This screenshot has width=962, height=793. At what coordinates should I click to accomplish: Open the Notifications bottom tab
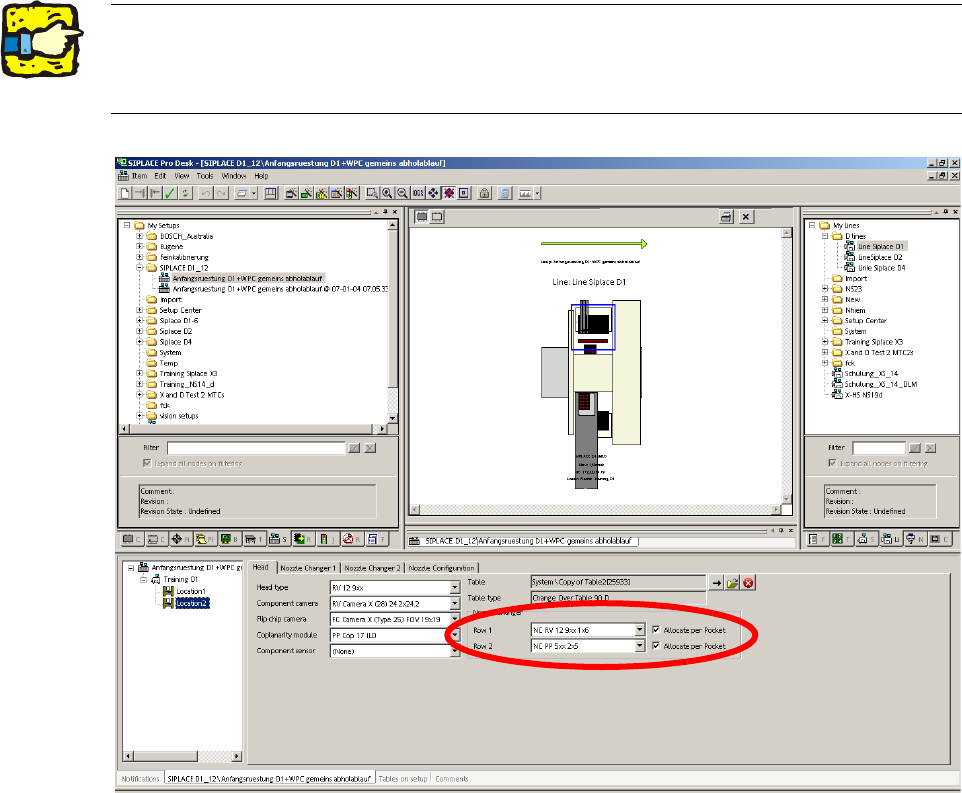point(140,779)
